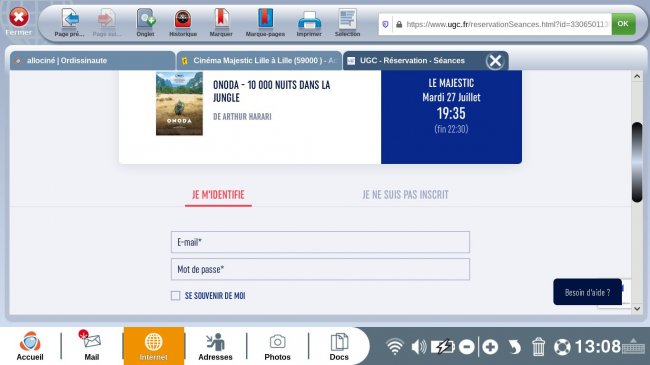
Task: Click De Arthur Harari director text
Action: click(242, 117)
